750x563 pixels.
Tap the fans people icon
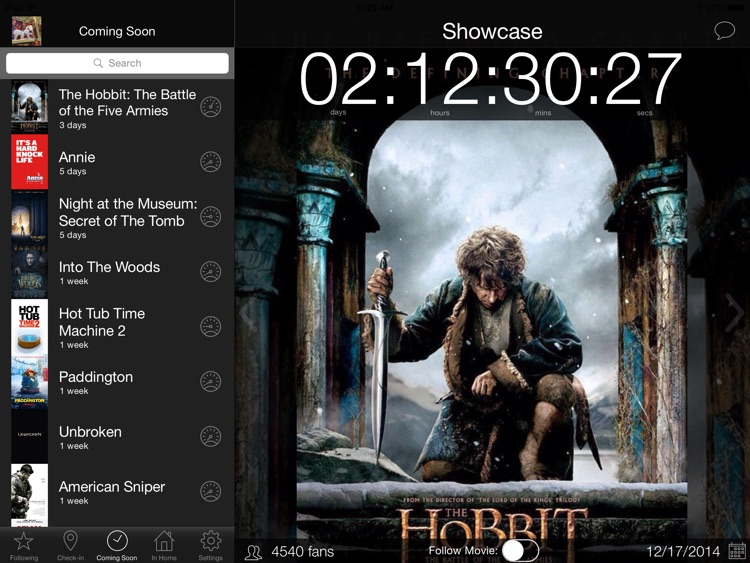[x=253, y=552]
